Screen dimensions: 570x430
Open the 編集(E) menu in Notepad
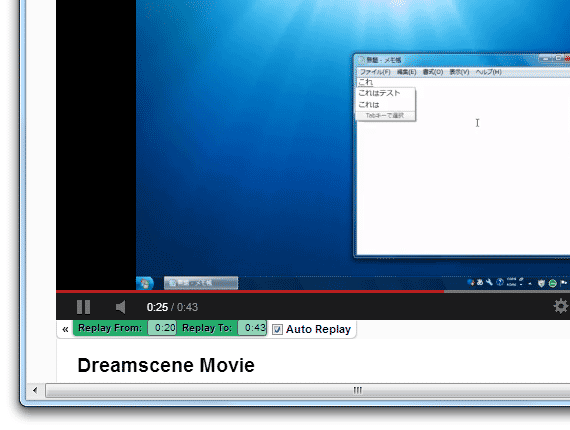[406, 72]
